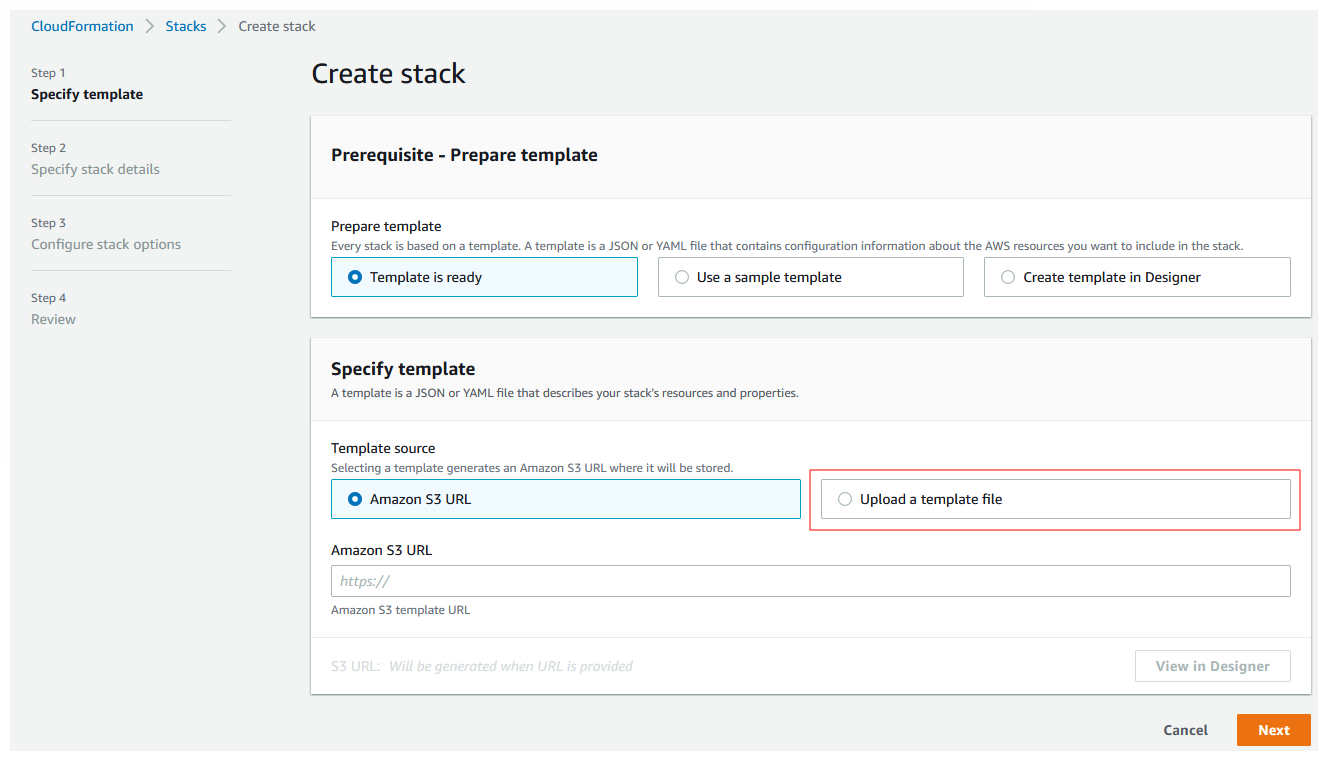Click the Amazon S3 template URL hint text
The image size is (1328, 761).
point(401,609)
